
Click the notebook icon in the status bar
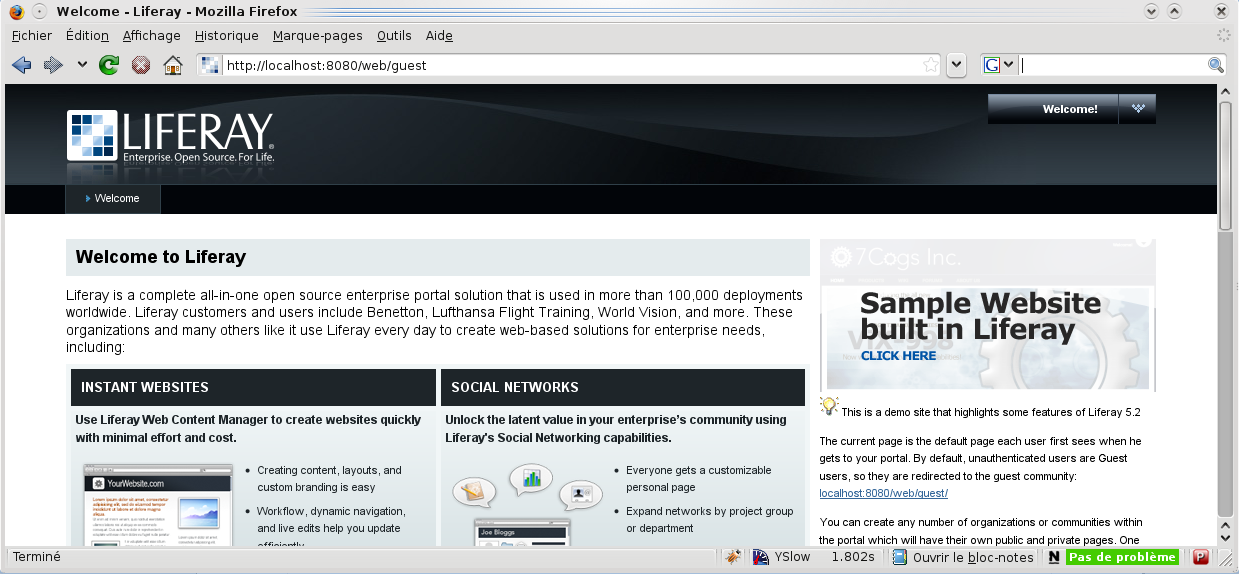[x=899, y=557]
